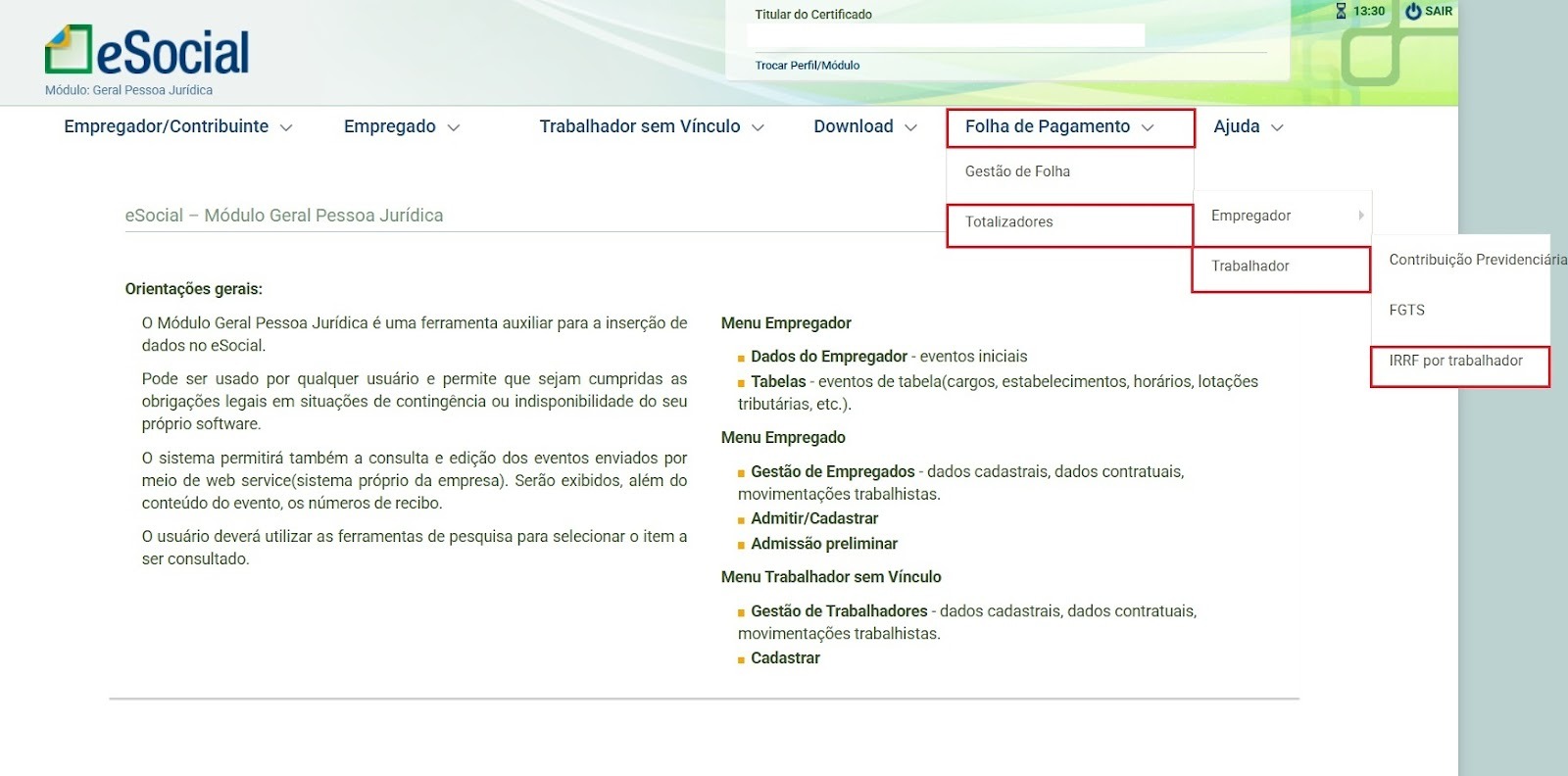Screen dimensions: 1568x776
Task: Click the Titular do Certificado field
Action: click(x=946, y=35)
